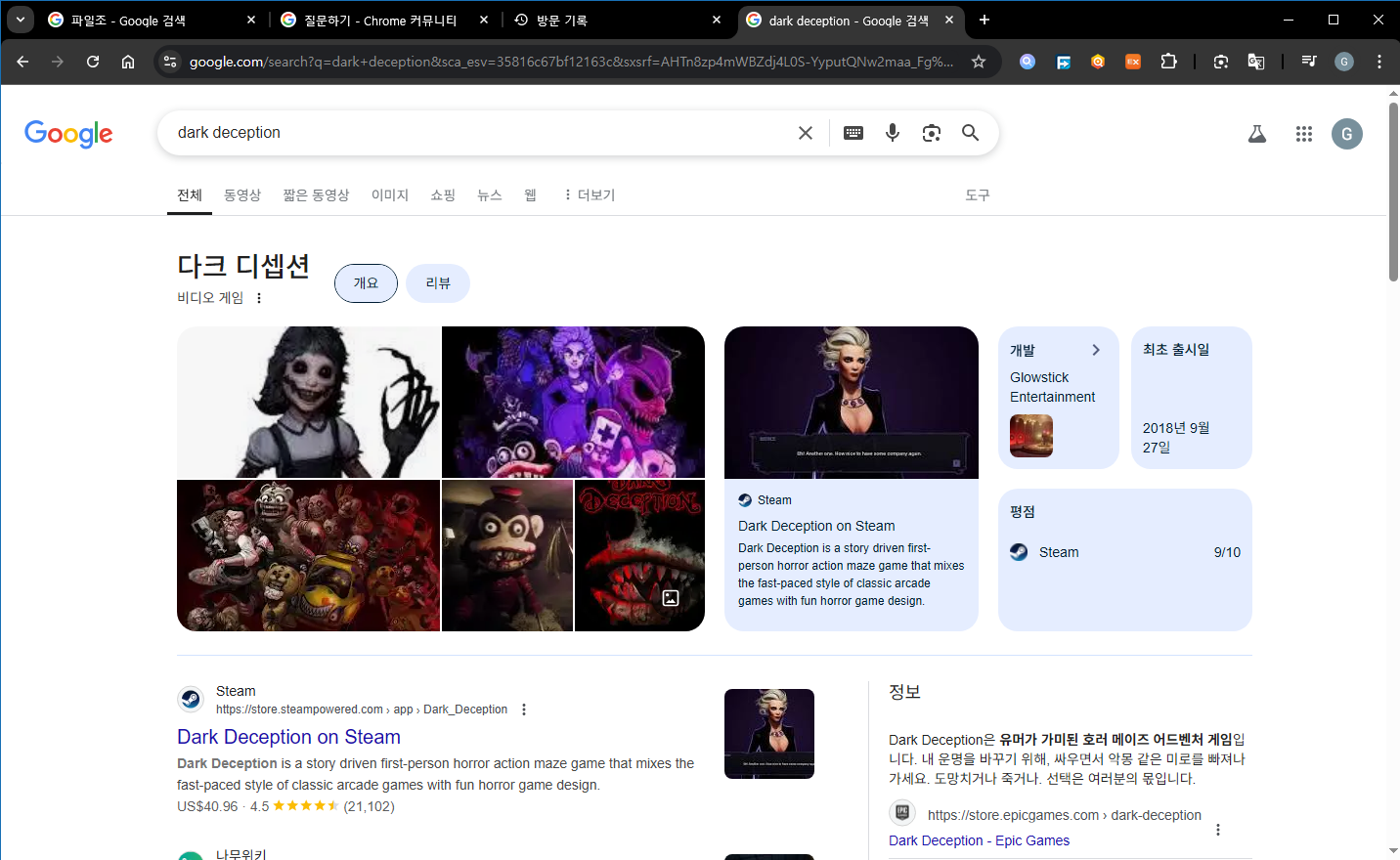This screenshot has height=860, width=1400.
Task: View more images on Dark Deception logo thumbnail
Action: (639, 555)
